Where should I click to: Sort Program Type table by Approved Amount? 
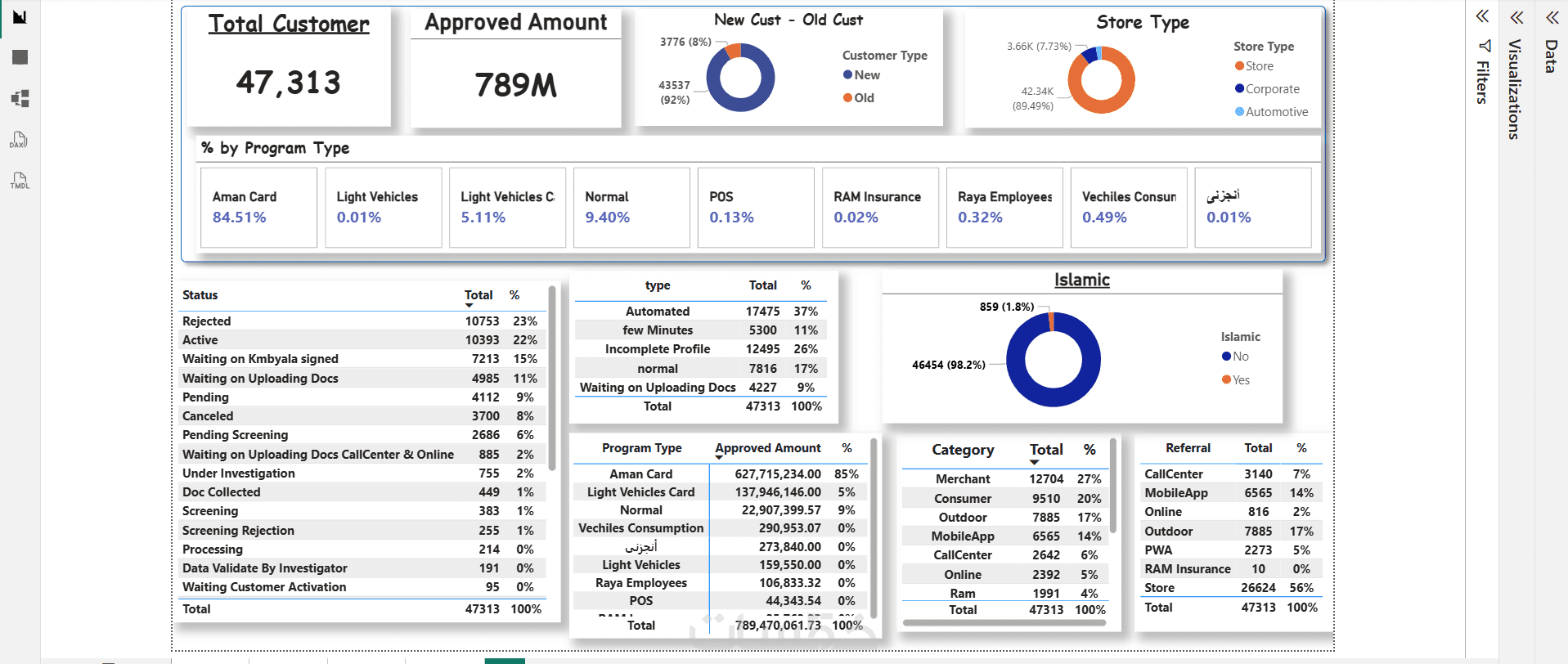click(x=767, y=448)
